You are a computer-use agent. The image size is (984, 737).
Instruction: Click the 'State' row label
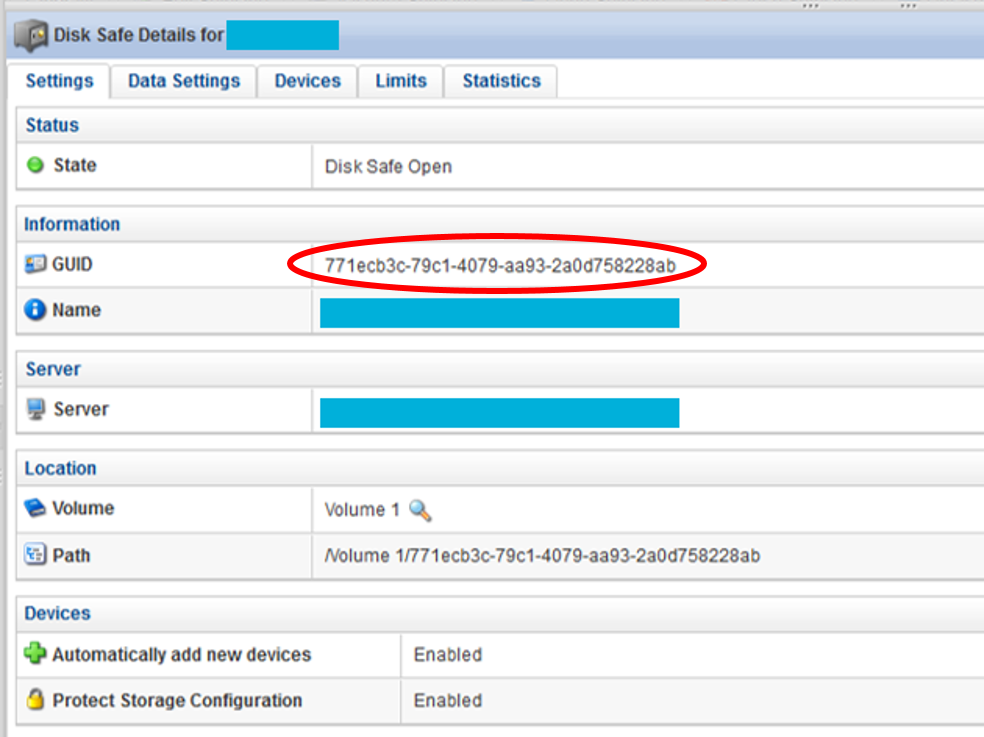(x=75, y=165)
